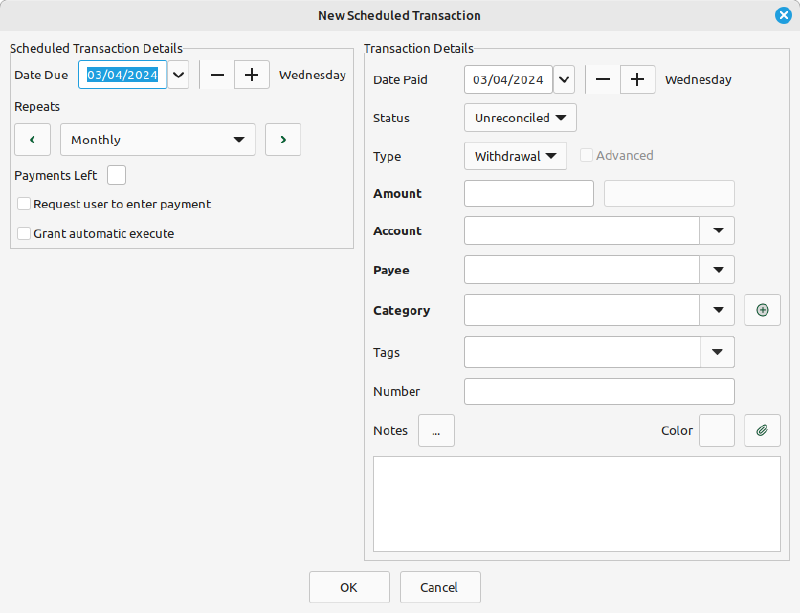Open the Notes editor via the ellipsis button
This screenshot has width=800, height=613.
tap(436, 430)
